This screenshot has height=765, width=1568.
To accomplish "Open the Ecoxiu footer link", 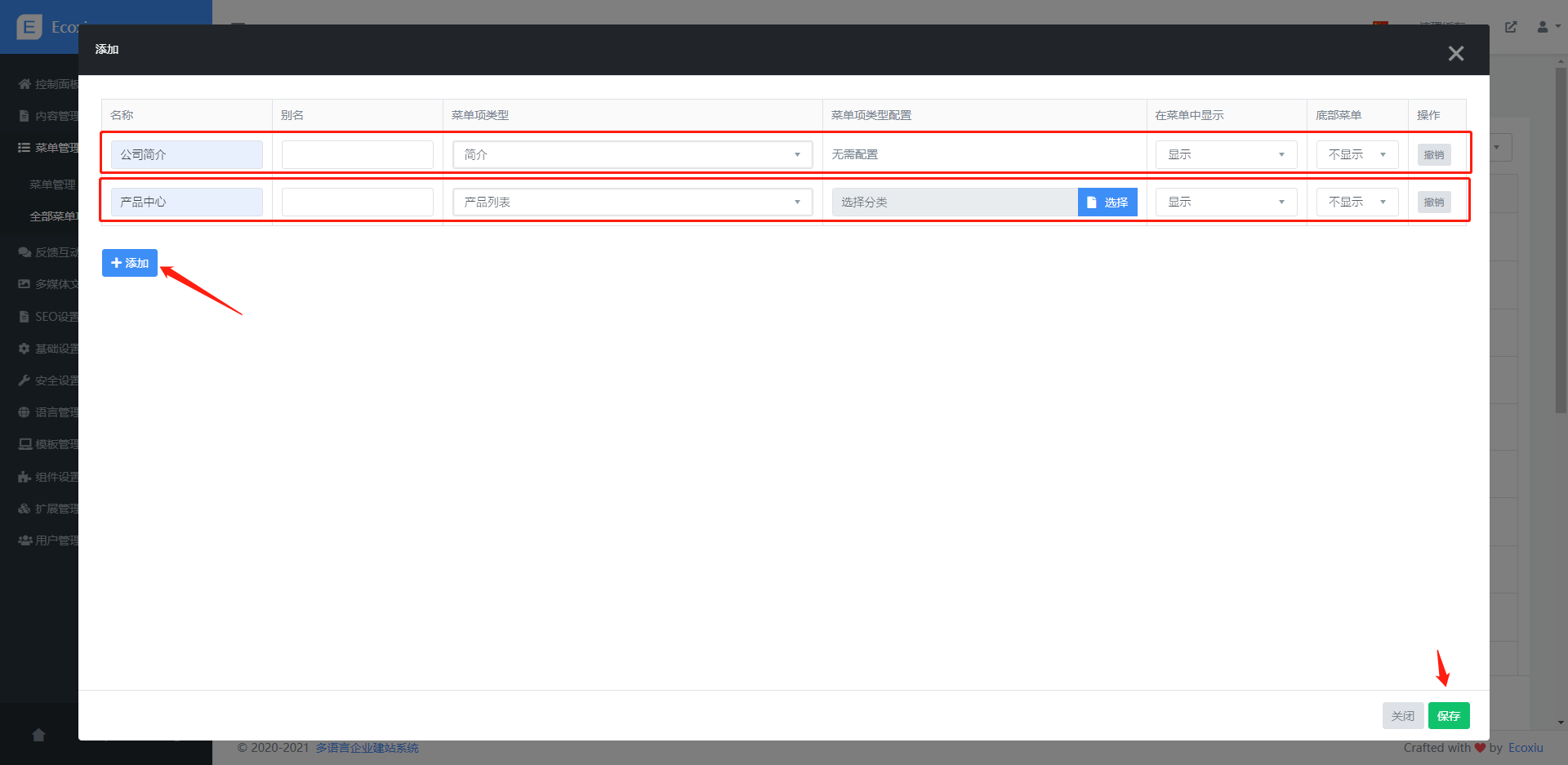I will click(x=1526, y=748).
